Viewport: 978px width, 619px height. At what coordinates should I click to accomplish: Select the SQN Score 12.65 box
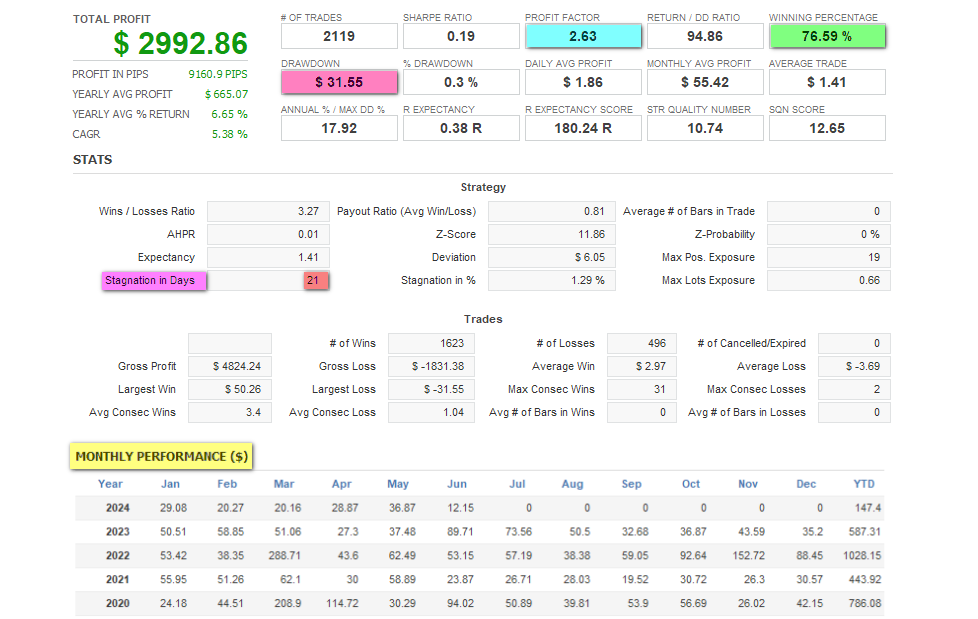pyautogui.click(x=826, y=128)
